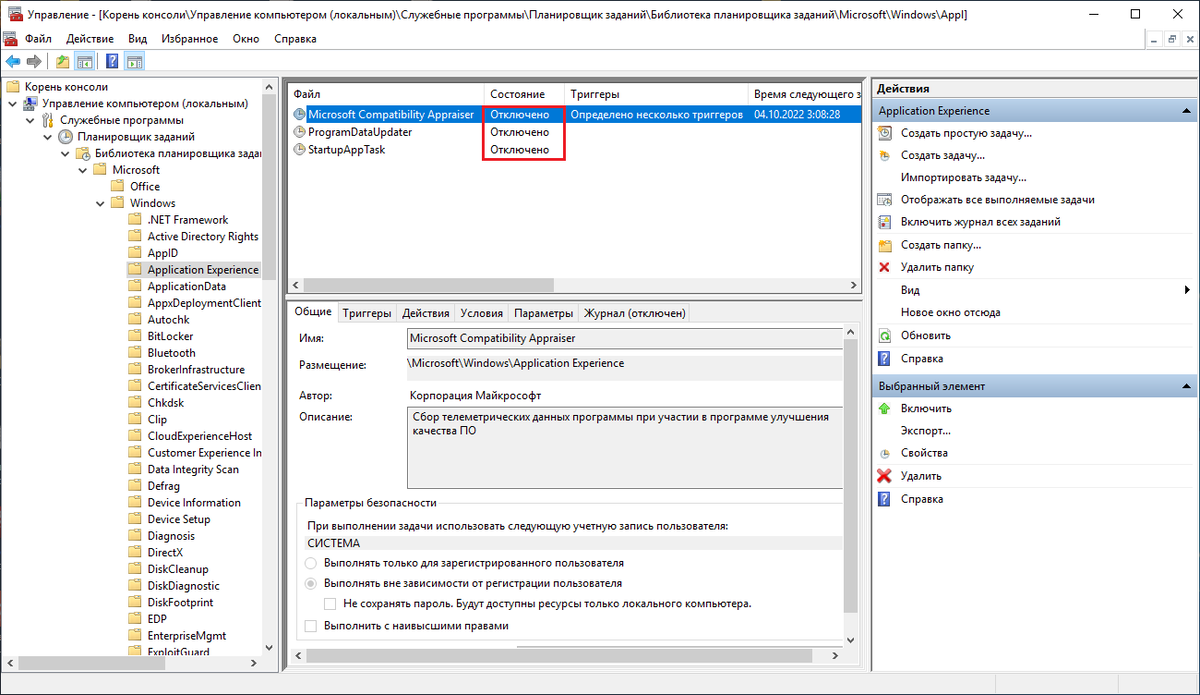Image resolution: width=1200 pixels, height=695 pixels.
Task: Select Выполнять вне зависимости от регистрации radio
Action: point(311,583)
